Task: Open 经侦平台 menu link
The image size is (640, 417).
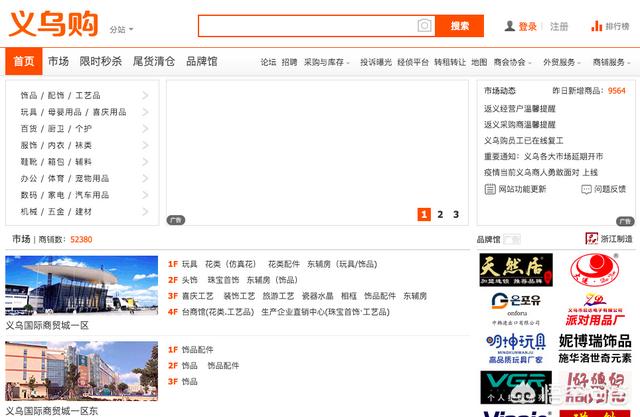Action: (413, 62)
